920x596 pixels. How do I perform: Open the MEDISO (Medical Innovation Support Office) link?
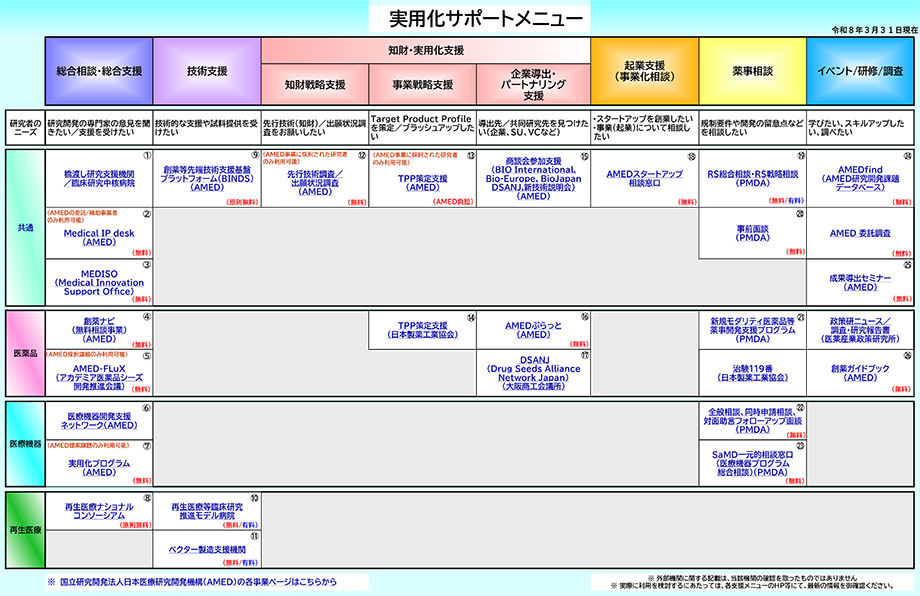click(99, 282)
